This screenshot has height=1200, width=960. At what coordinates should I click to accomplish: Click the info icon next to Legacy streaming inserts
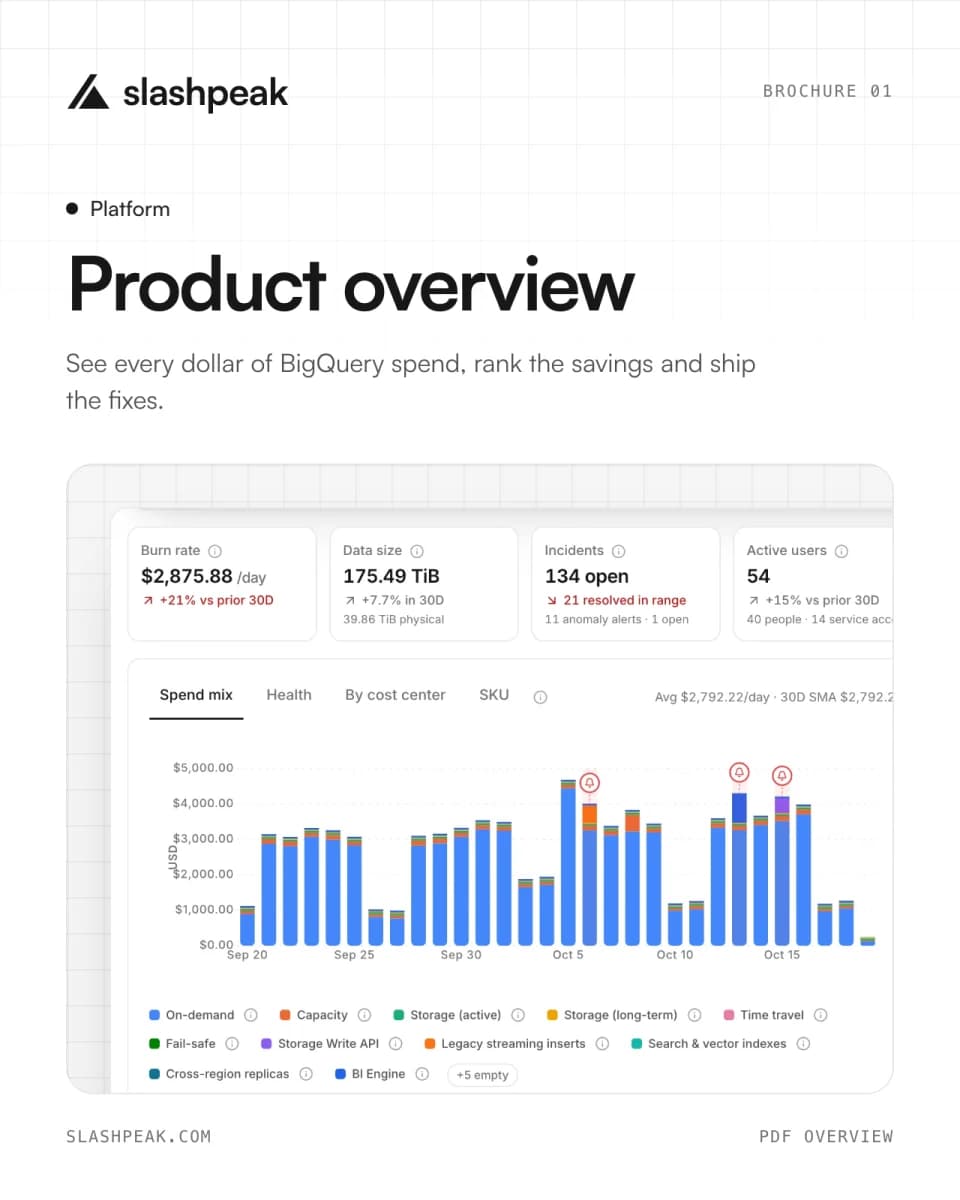tap(603, 1044)
